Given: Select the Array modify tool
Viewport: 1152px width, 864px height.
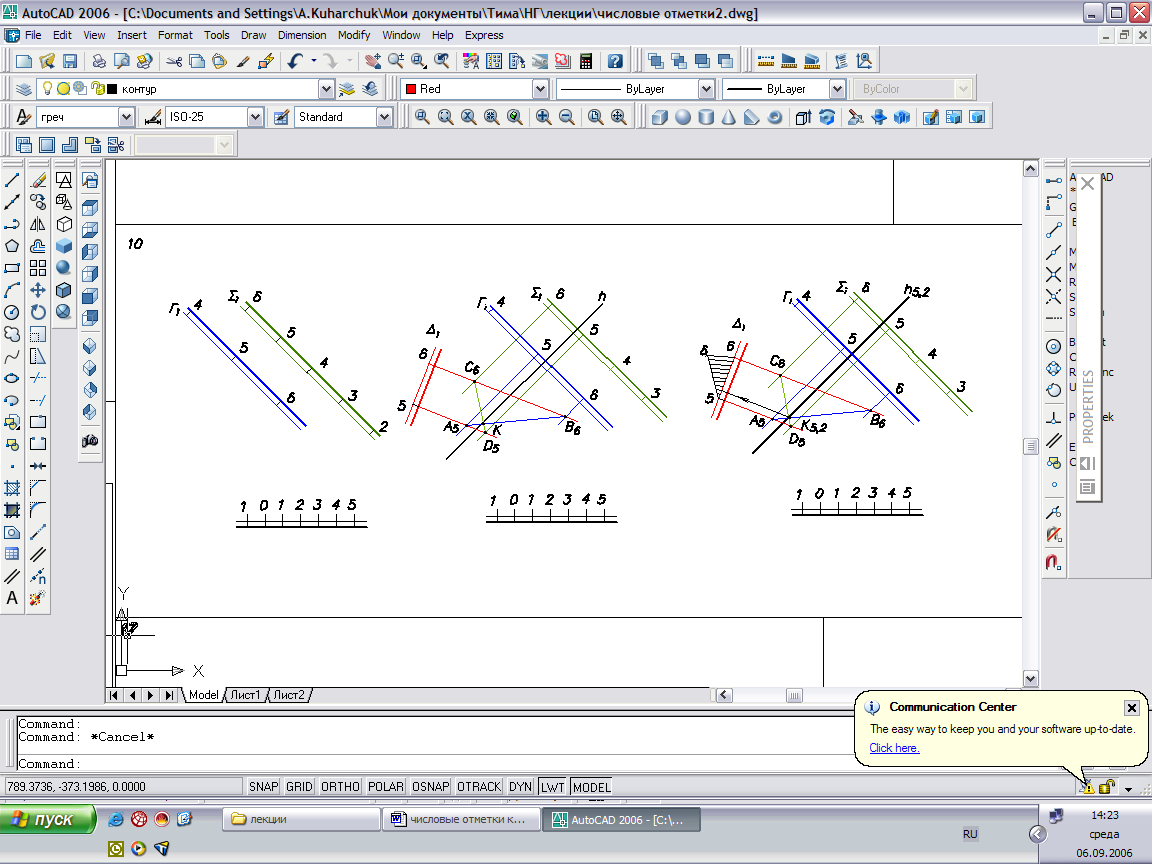Looking at the screenshot, I should click(x=38, y=268).
